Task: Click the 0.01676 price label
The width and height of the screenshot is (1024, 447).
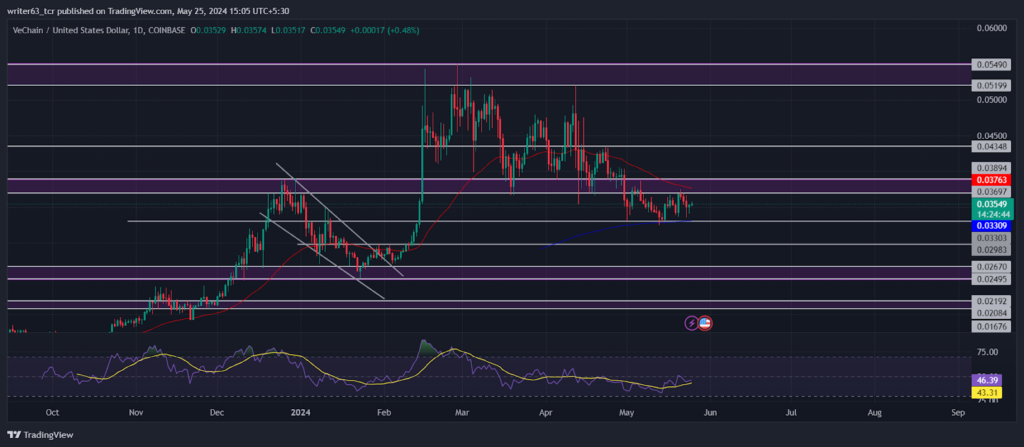Action: pyautogui.click(x=991, y=326)
